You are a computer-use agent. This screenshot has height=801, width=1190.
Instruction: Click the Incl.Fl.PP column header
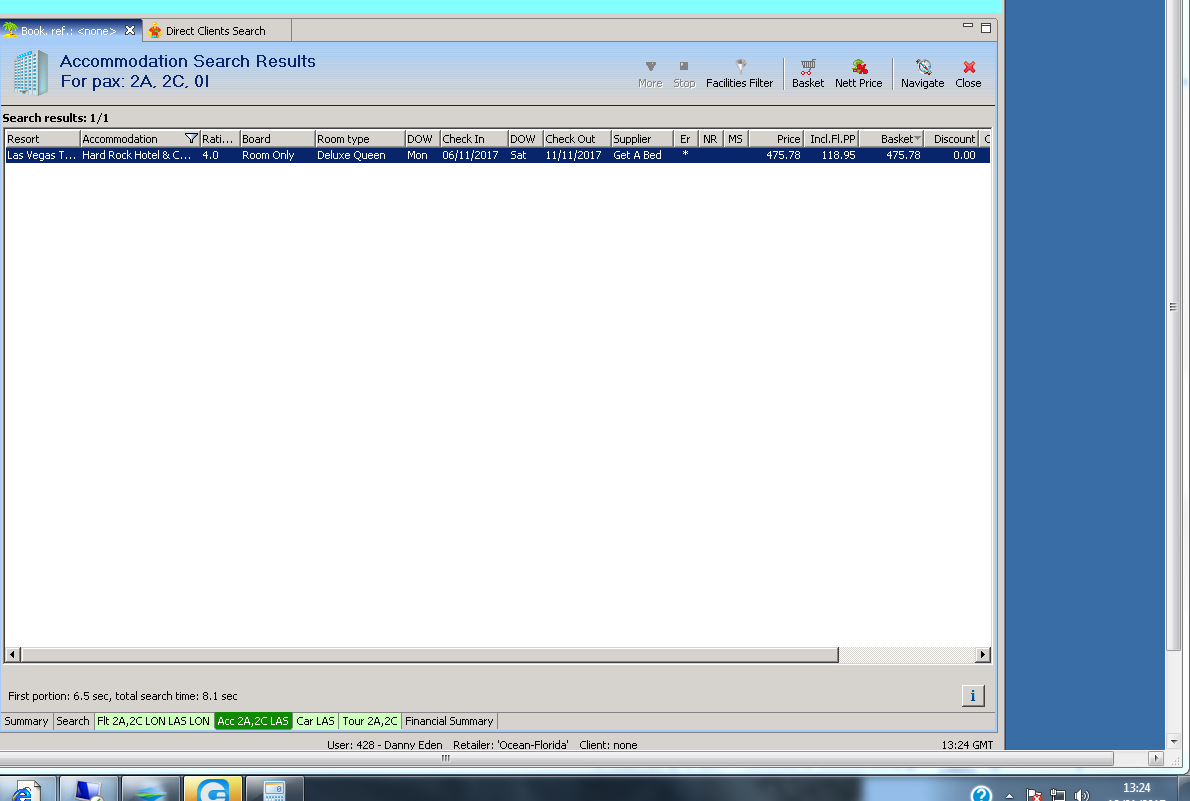pyautogui.click(x=831, y=139)
